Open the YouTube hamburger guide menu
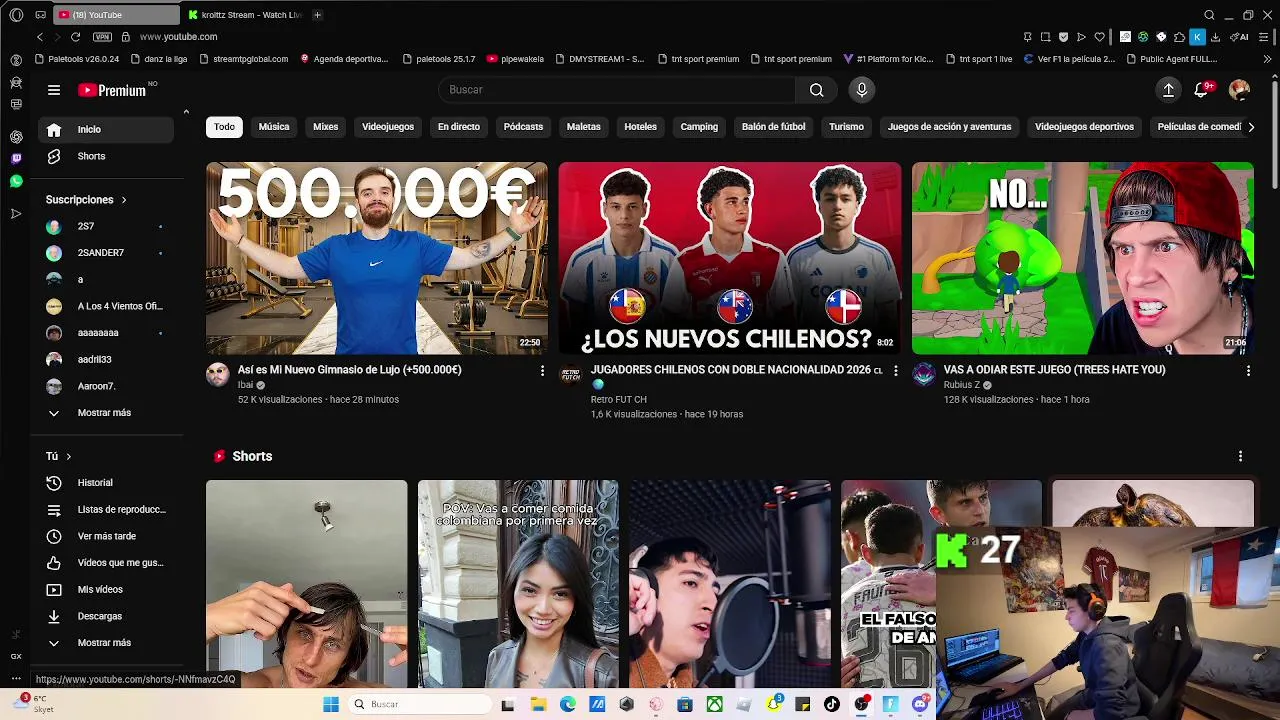Viewport: 1280px width, 720px height. [54, 90]
